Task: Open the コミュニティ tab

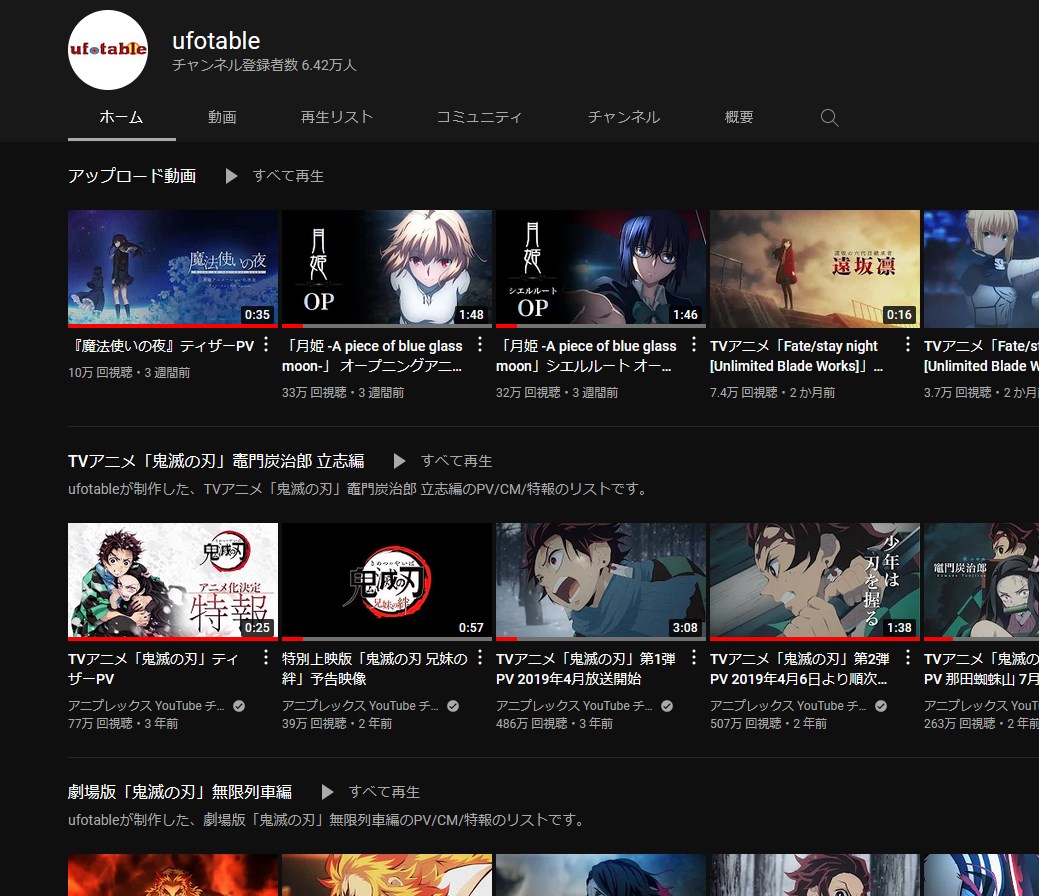Action: point(478,117)
